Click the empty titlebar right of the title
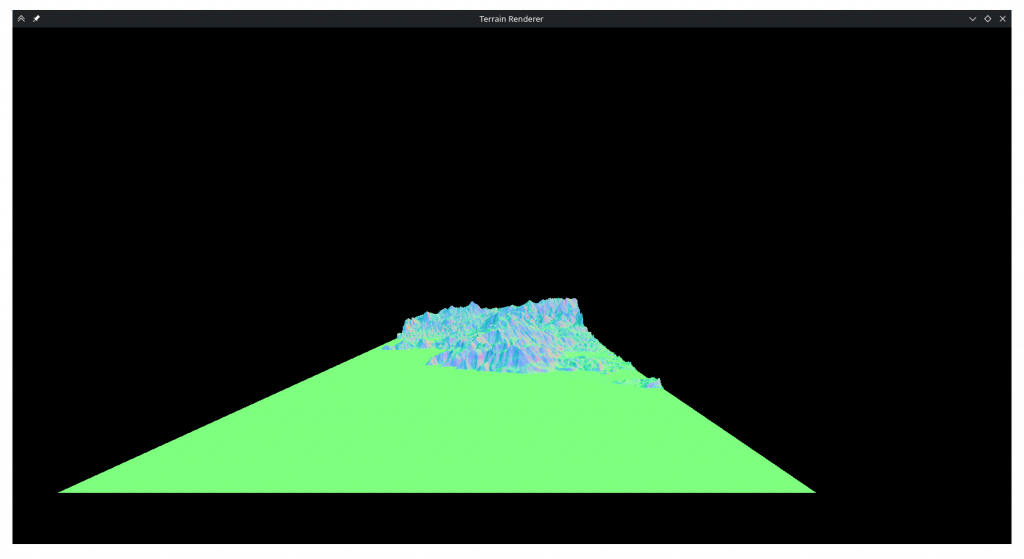Viewport: 1024px width, 559px height. pyautogui.click(x=750, y=19)
